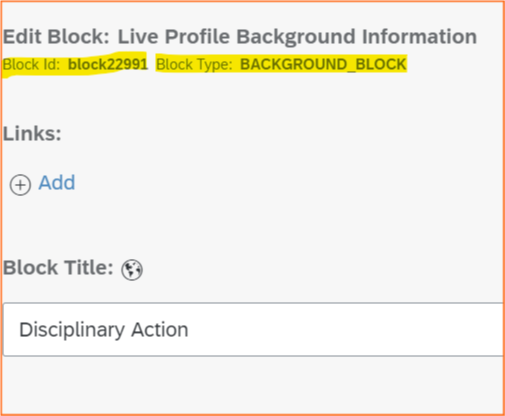
Task: Click the Edit Block: heading prefix
Action: [x=56, y=36]
